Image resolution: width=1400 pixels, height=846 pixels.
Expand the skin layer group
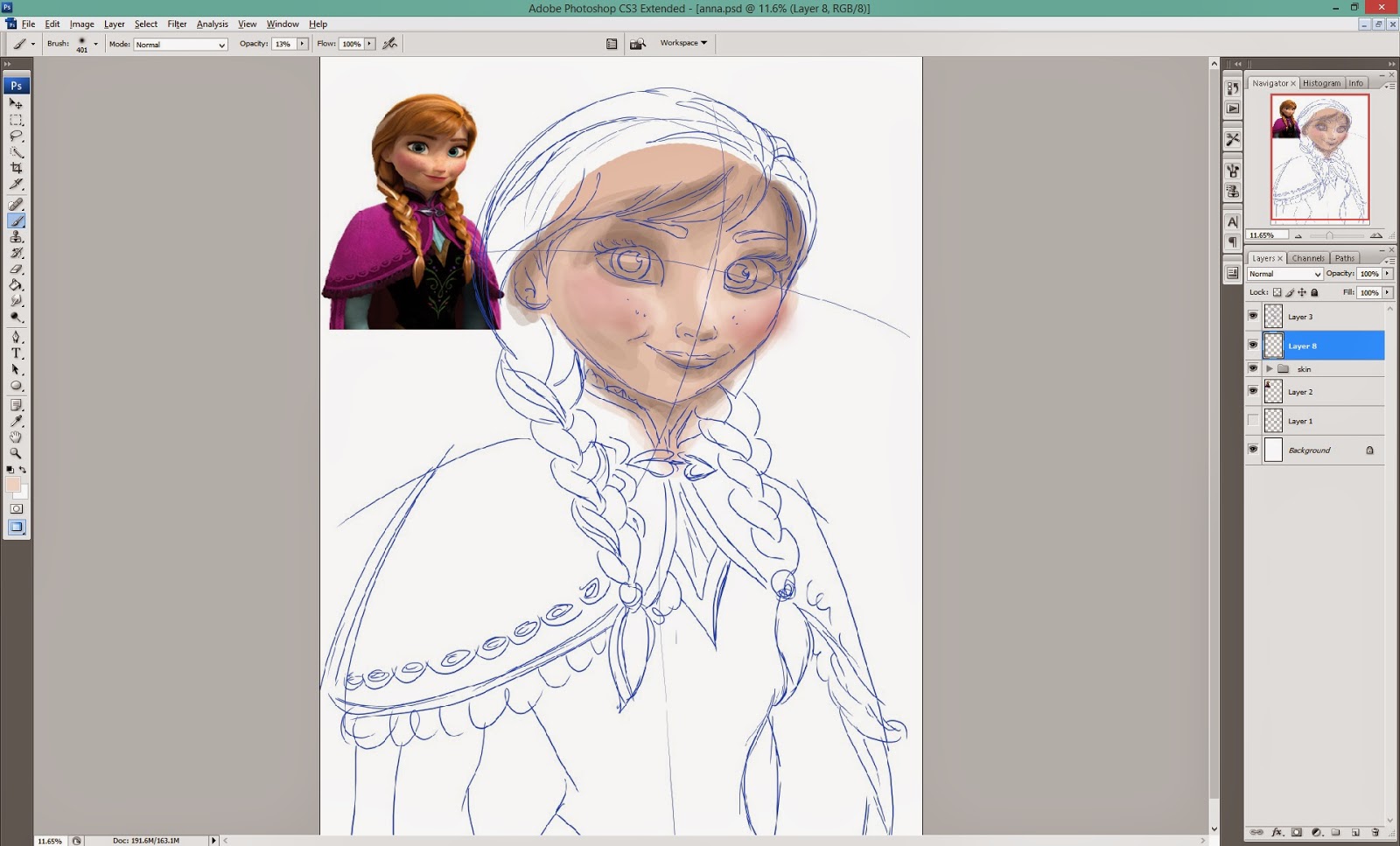tap(1270, 368)
